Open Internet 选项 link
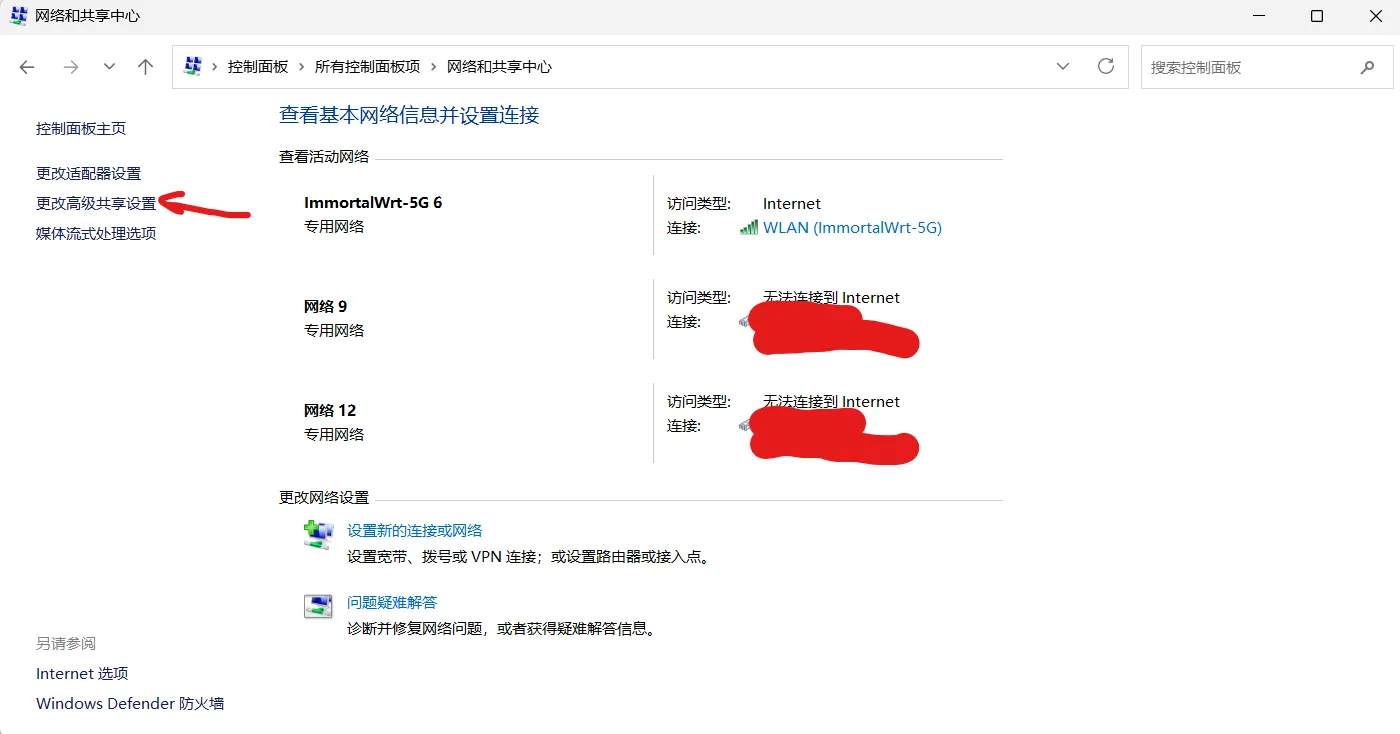This screenshot has width=1400, height=734. pyautogui.click(x=82, y=674)
